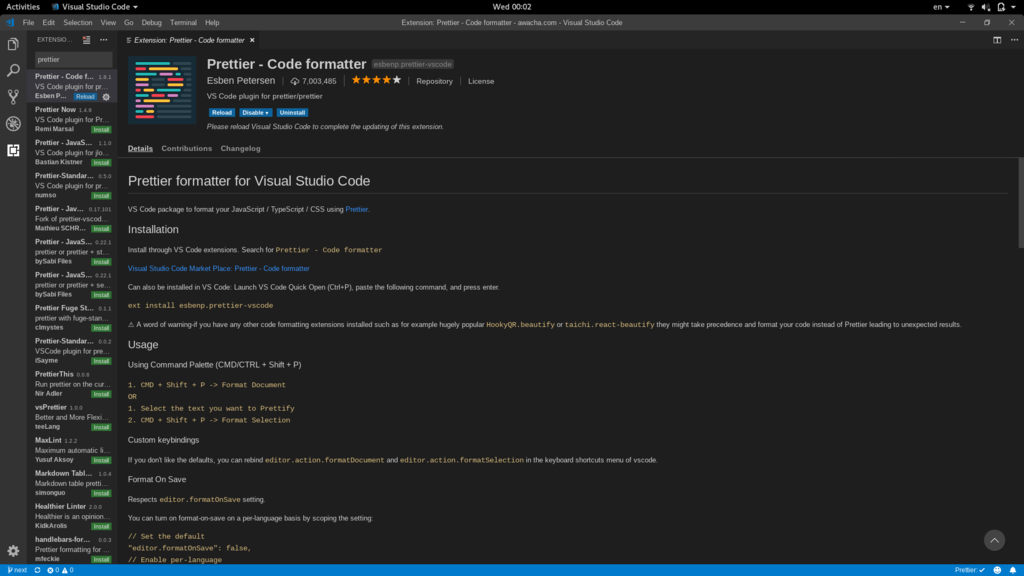Open the Debug view in activity bar
Viewport: 1024px width, 576px height.
[x=13, y=123]
